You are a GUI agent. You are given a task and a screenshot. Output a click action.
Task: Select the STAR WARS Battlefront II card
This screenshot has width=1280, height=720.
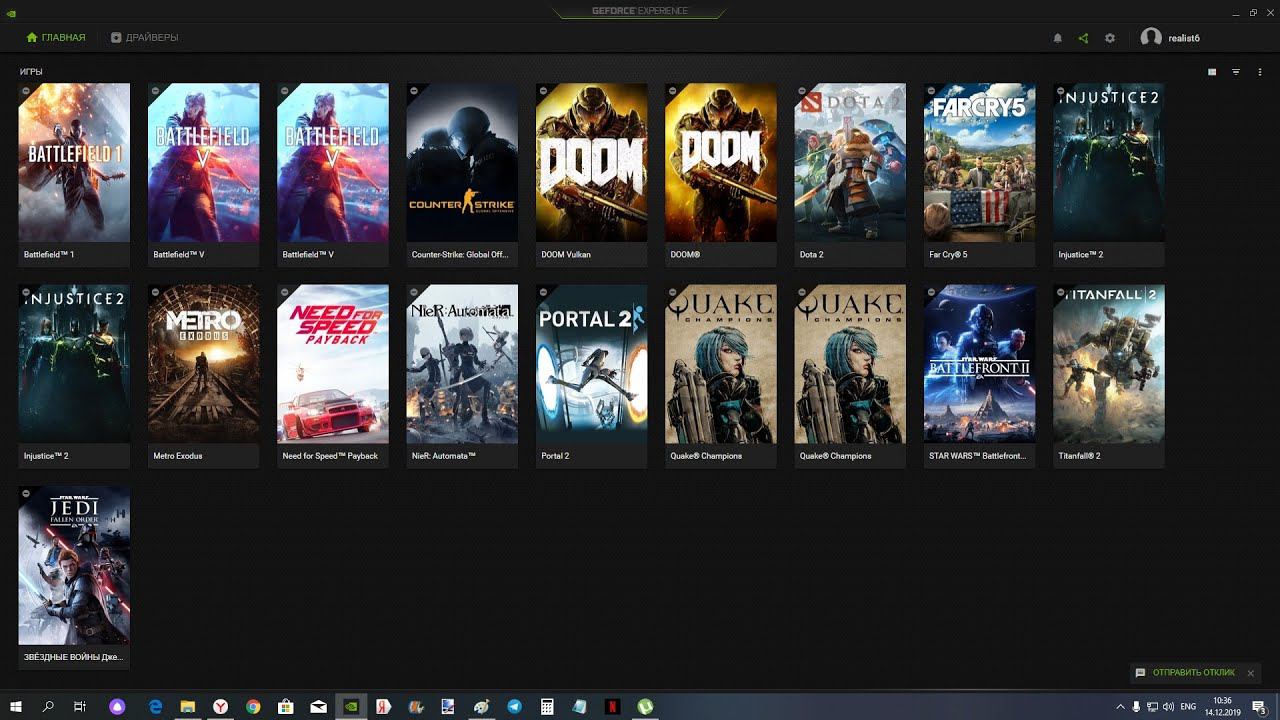(979, 376)
